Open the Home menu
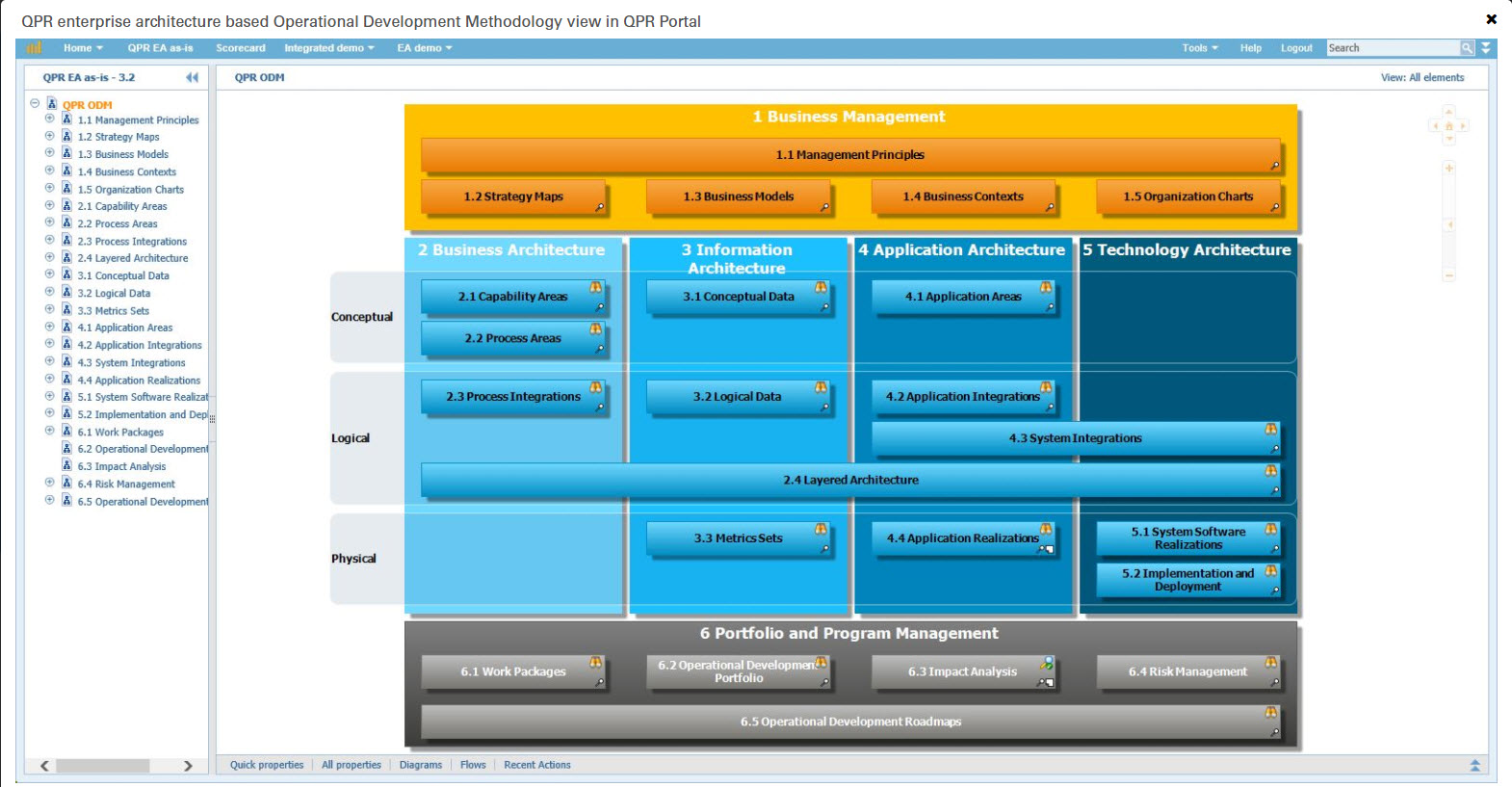 pyautogui.click(x=83, y=48)
